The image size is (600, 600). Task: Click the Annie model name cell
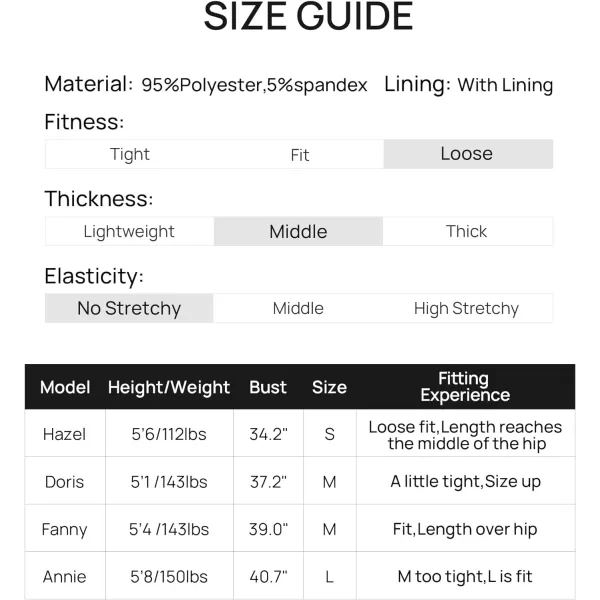[65, 576]
